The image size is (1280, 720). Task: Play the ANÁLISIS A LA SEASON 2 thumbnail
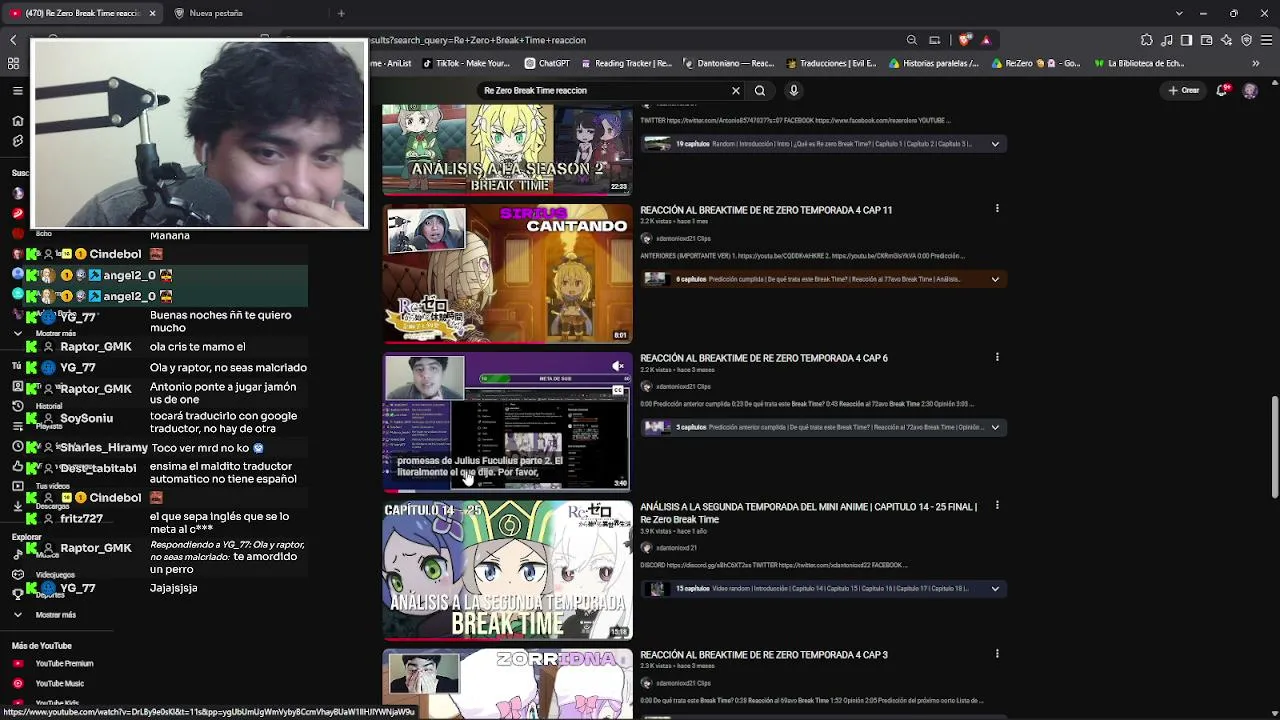pyautogui.click(x=507, y=150)
